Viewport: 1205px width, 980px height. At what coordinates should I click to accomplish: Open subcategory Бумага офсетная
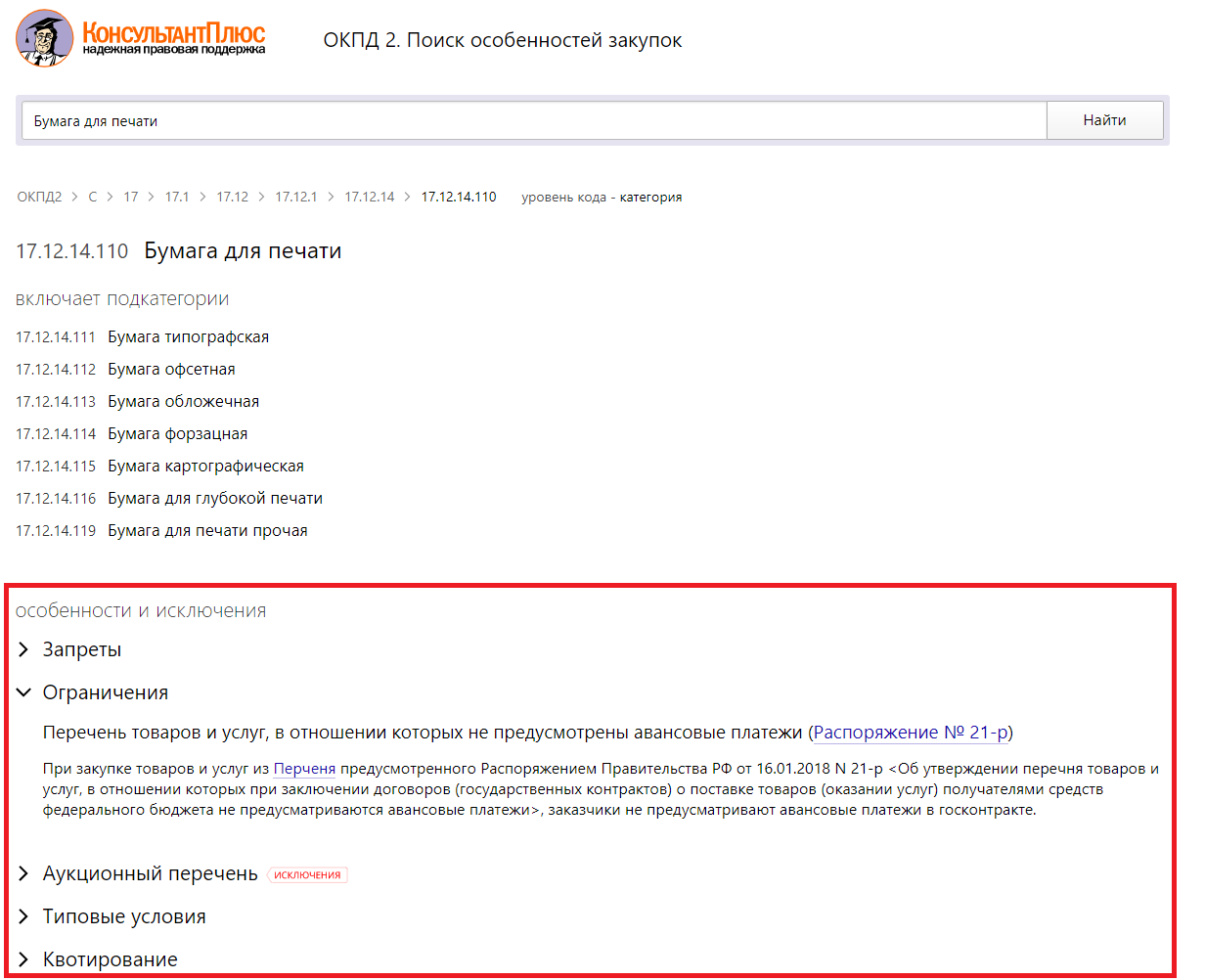click(171, 370)
